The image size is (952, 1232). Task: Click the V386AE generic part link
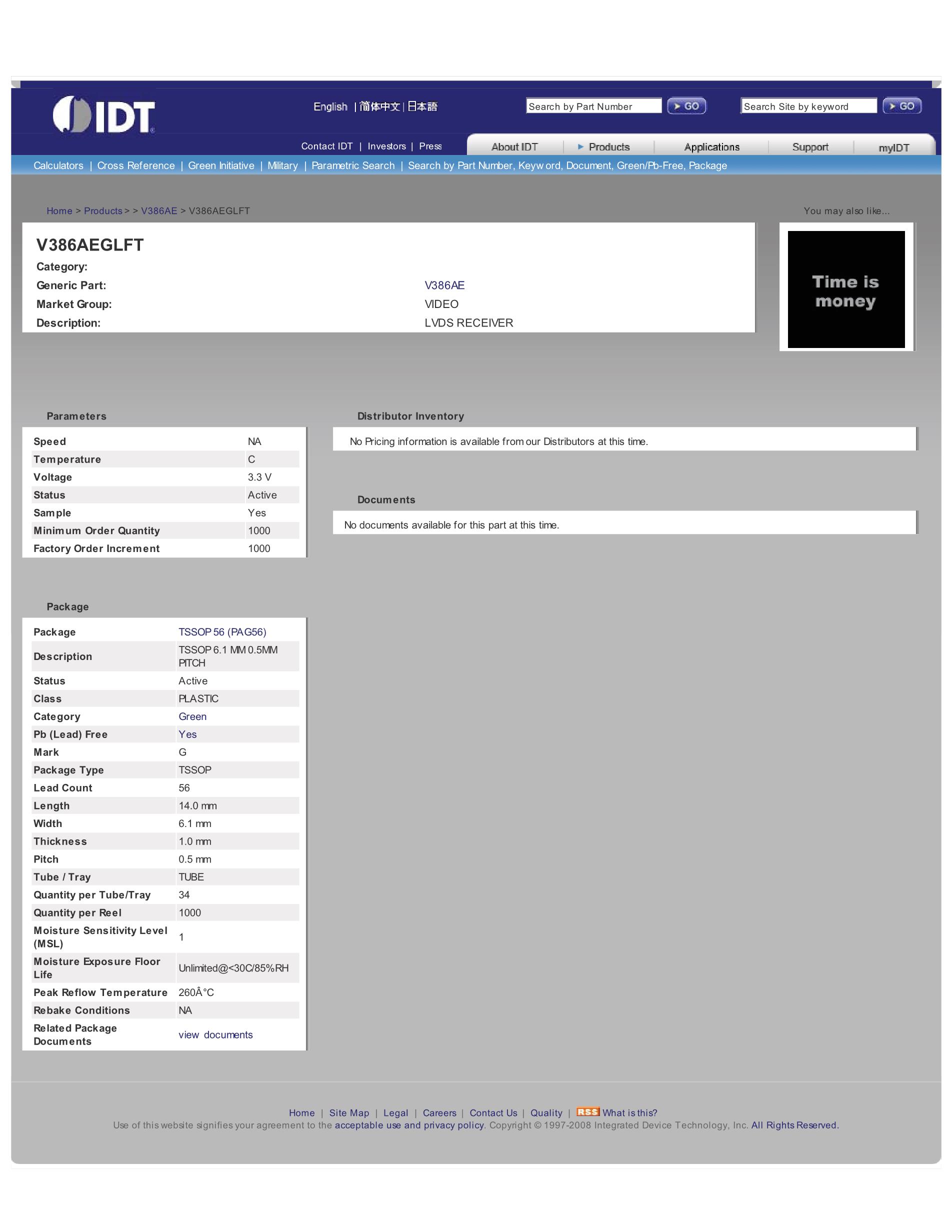click(444, 285)
